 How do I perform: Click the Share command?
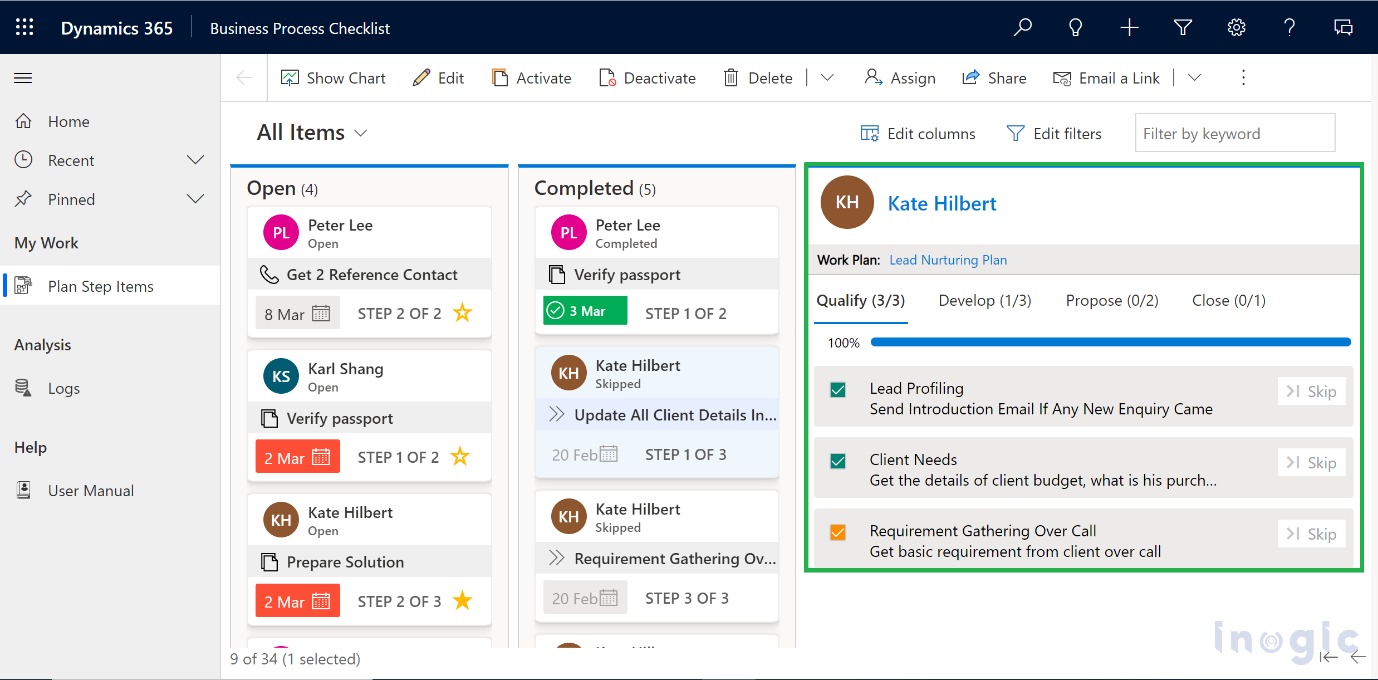tap(994, 78)
